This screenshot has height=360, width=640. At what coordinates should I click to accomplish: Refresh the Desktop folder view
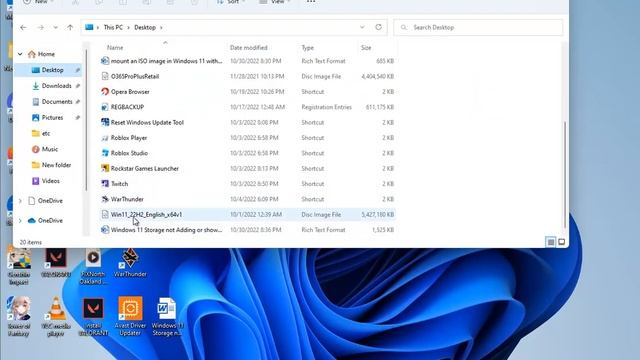pyautogui.click(x=378, y=27)
